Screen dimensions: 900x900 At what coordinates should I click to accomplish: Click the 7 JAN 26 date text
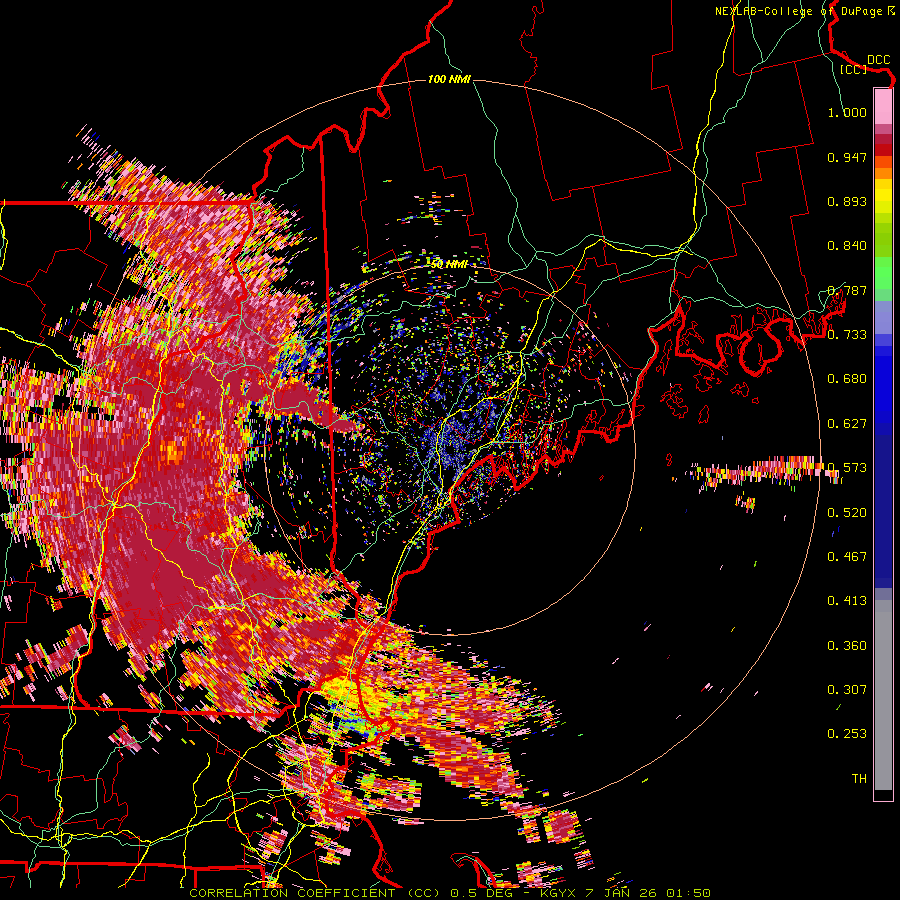tap(622, 893)
